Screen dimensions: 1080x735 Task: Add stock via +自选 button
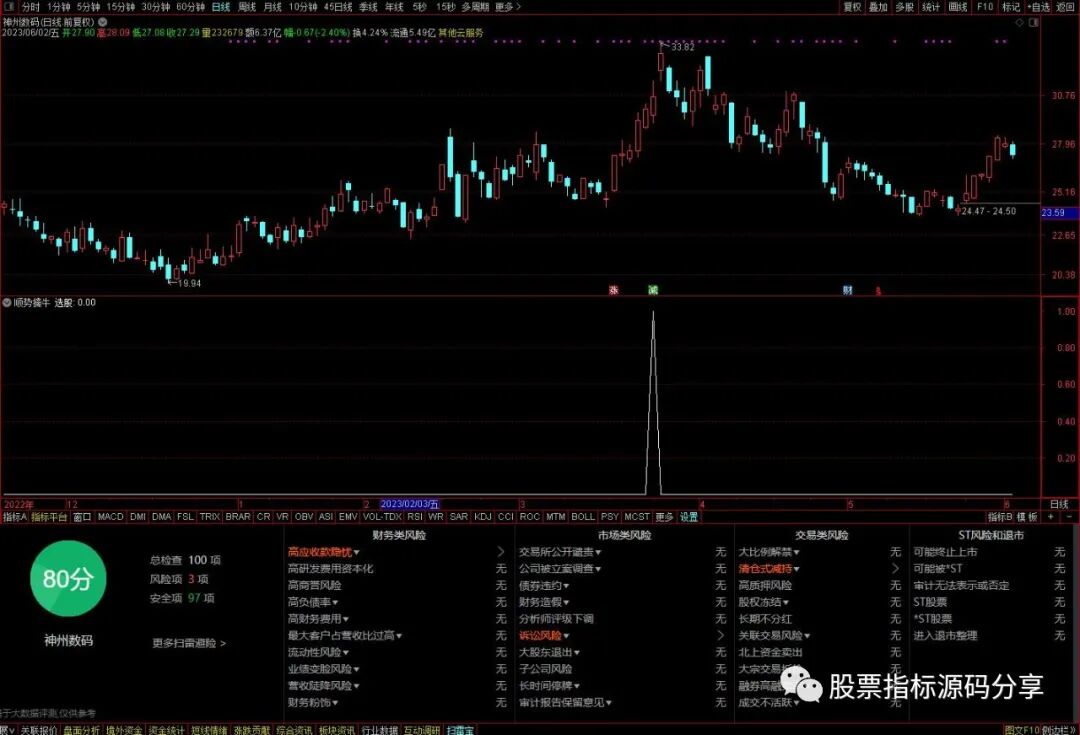[1039, 7]
